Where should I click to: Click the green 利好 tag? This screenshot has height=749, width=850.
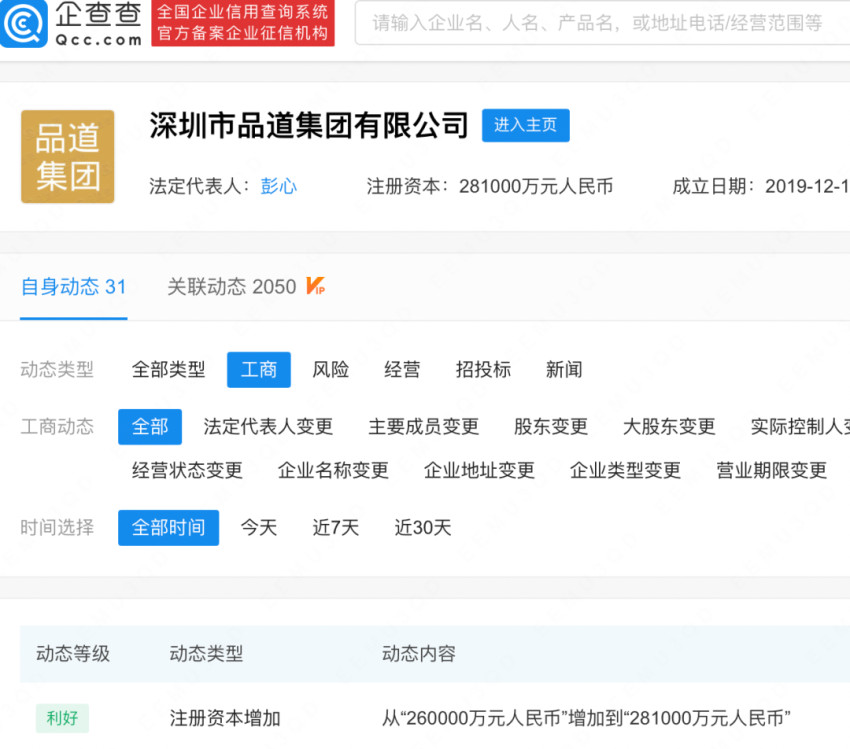62,718
